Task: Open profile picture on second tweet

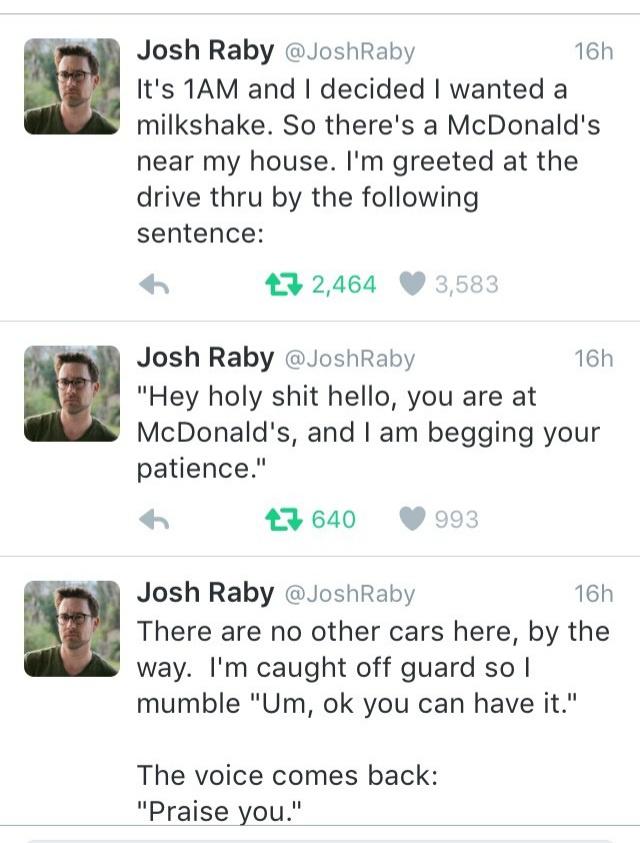Action: point(71,393)
